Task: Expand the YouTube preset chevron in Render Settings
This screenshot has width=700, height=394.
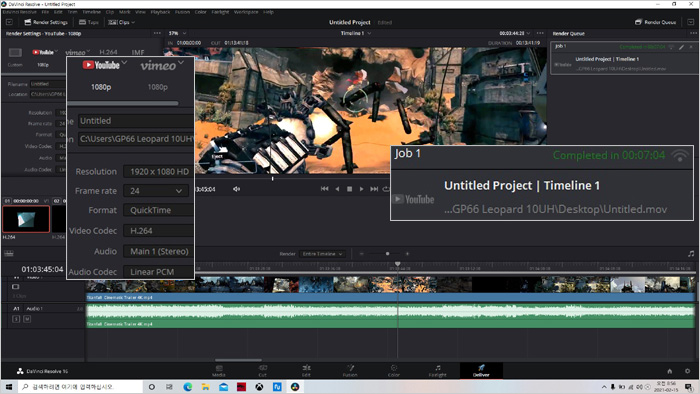Action: coord(57,51)
